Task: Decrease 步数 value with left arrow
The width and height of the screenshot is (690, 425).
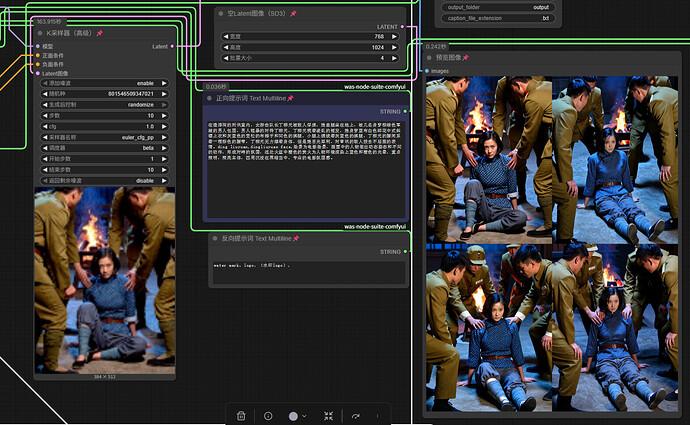Action: point(45,116)
